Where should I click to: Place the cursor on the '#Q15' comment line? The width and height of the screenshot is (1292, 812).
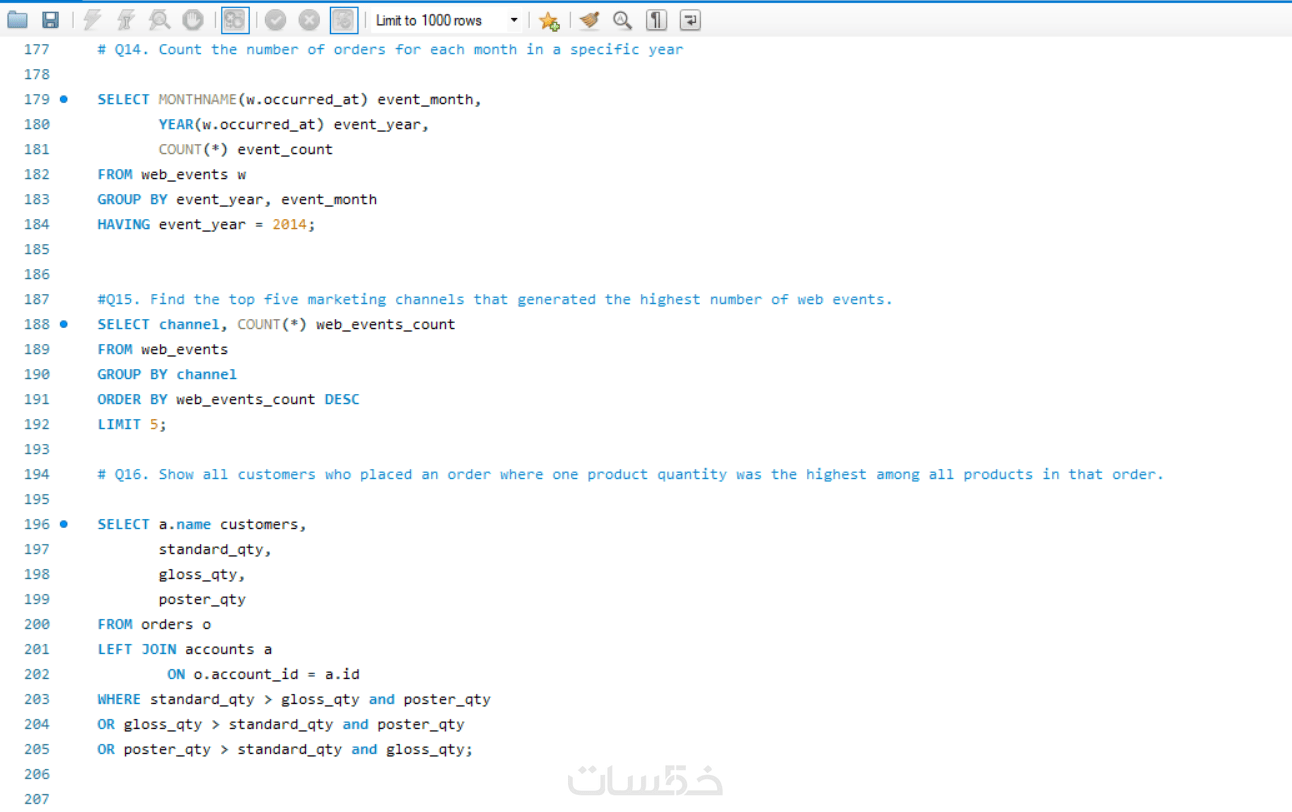(x=495, y=299)
